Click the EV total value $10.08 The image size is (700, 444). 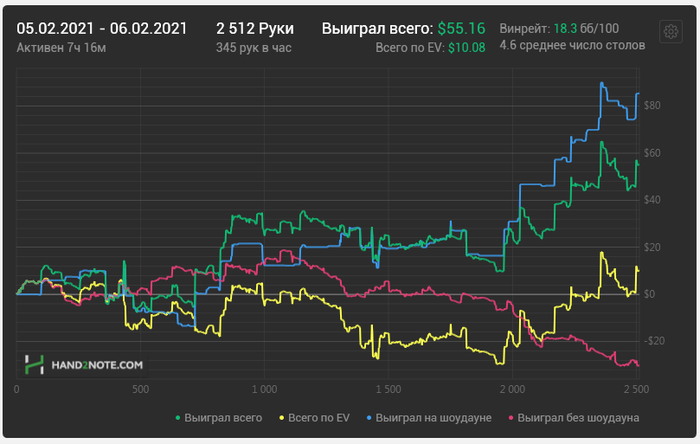coord(467,48)
